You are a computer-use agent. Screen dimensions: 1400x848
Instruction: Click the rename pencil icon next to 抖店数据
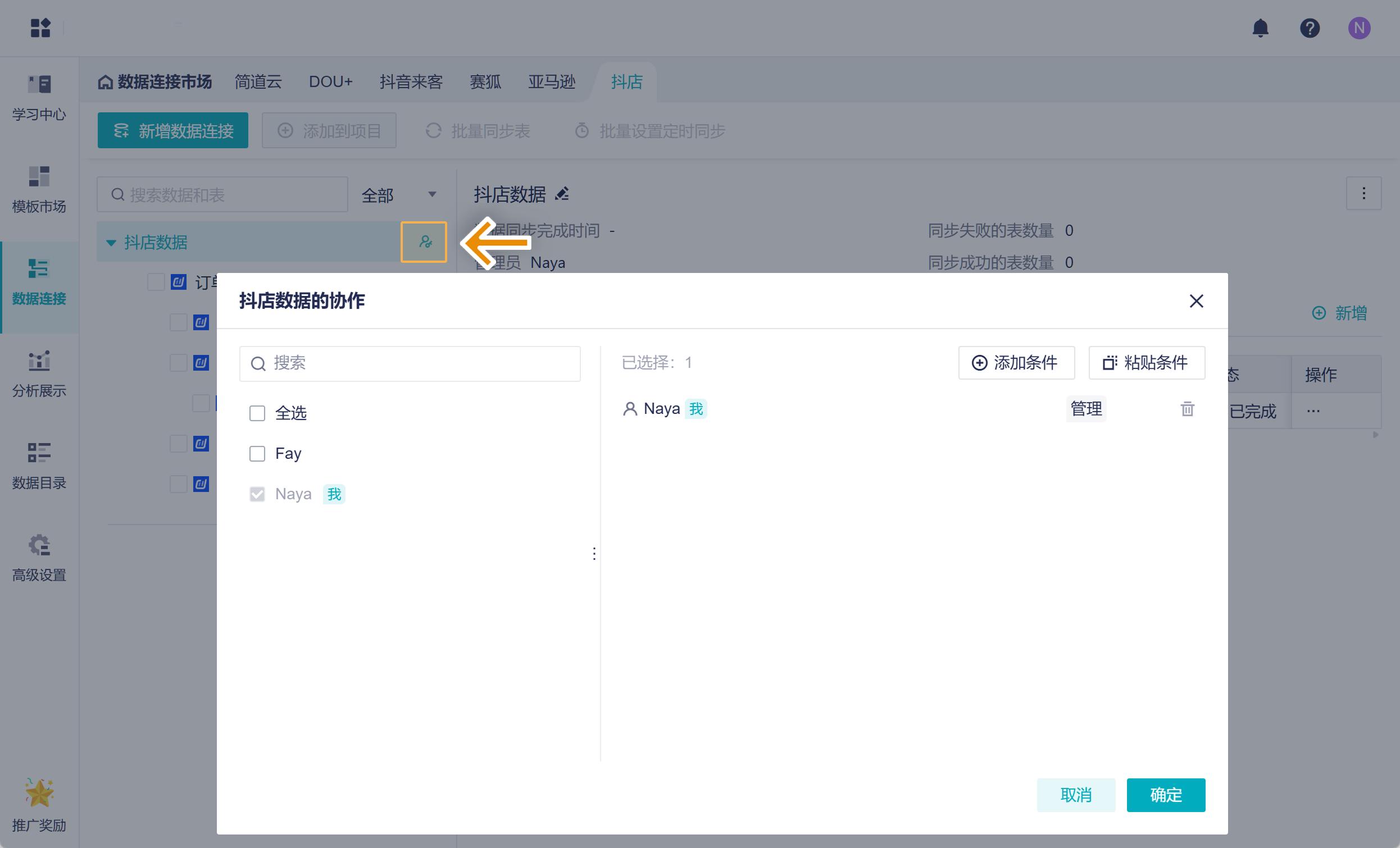click(562, 194)
